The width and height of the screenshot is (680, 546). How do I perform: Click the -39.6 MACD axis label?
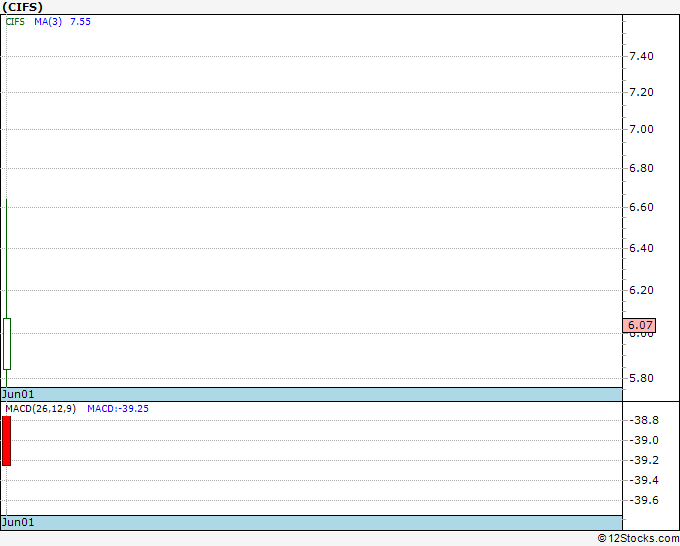coord(644,500)
